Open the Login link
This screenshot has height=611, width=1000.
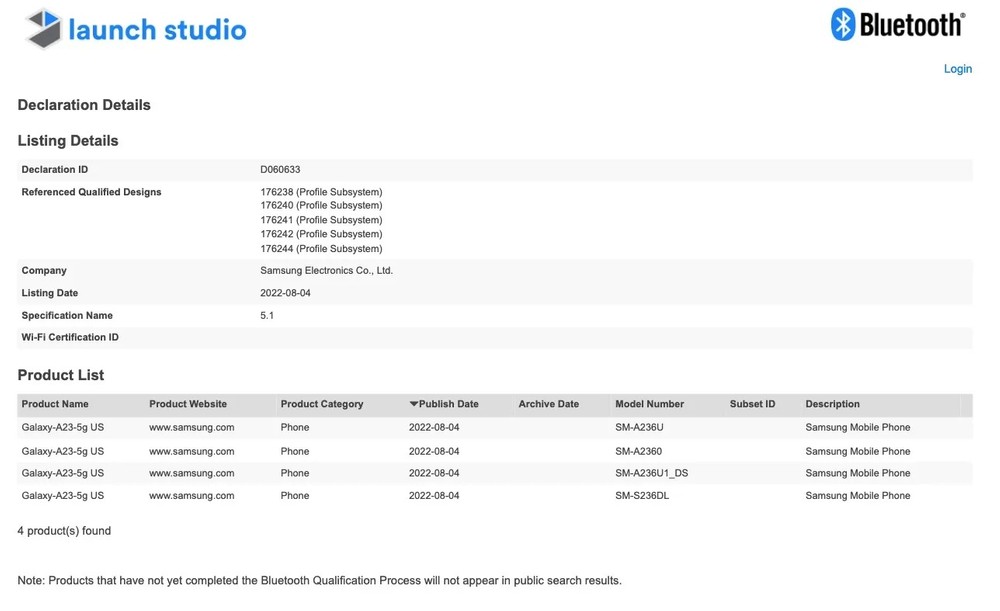click(x=957, y=69)
